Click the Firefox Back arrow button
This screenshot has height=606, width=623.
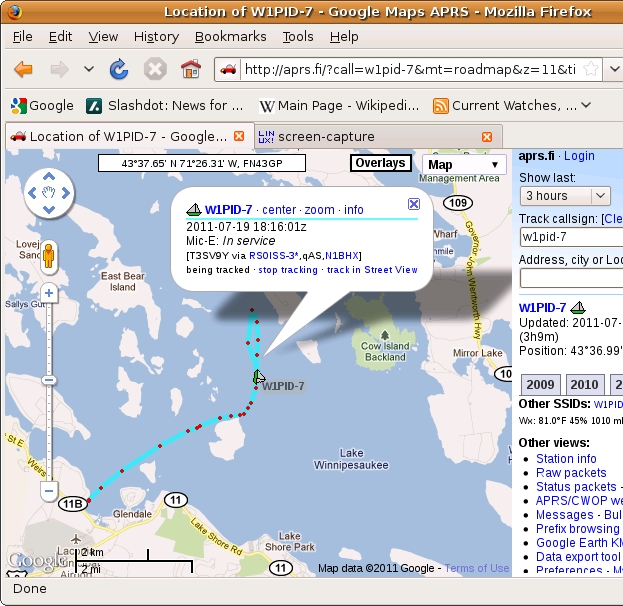23,70
